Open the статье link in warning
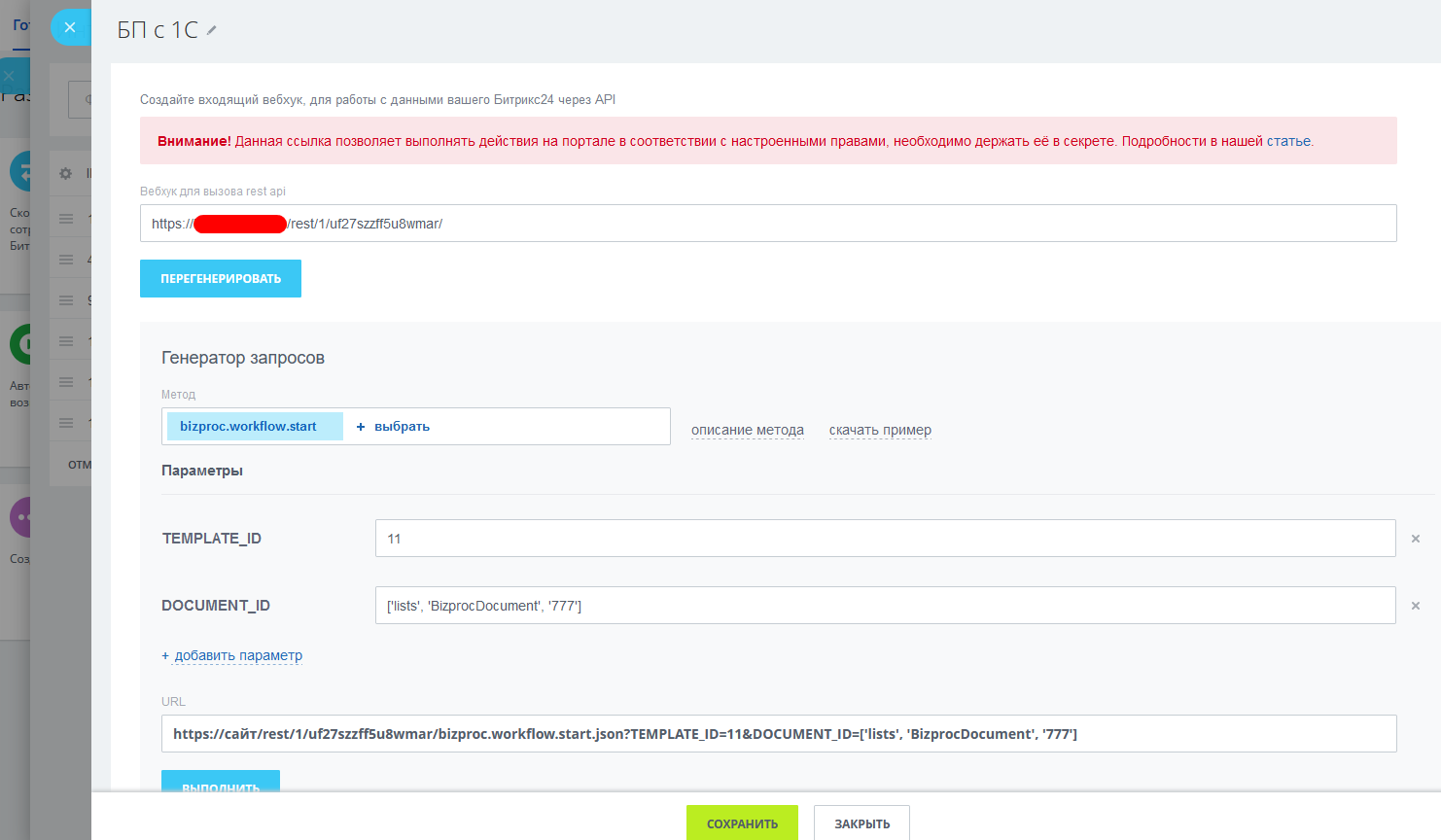 [x=1288, y=141]
